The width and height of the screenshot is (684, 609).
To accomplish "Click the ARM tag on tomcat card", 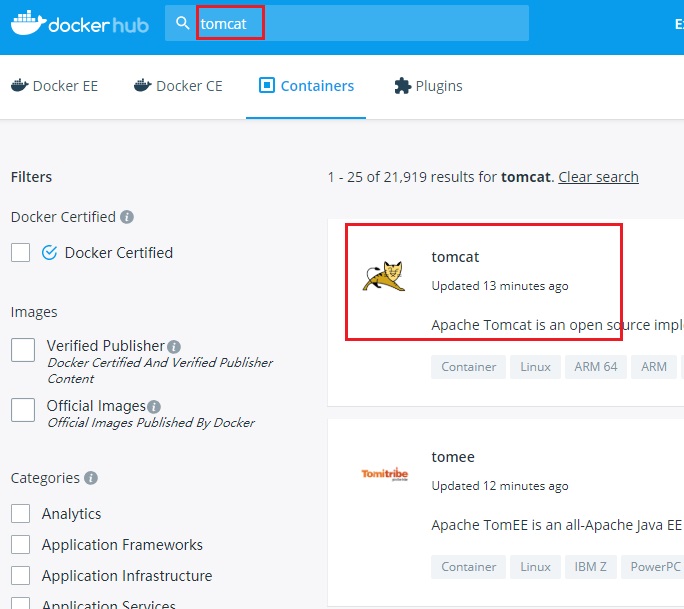I will click(x=653, y=367).
